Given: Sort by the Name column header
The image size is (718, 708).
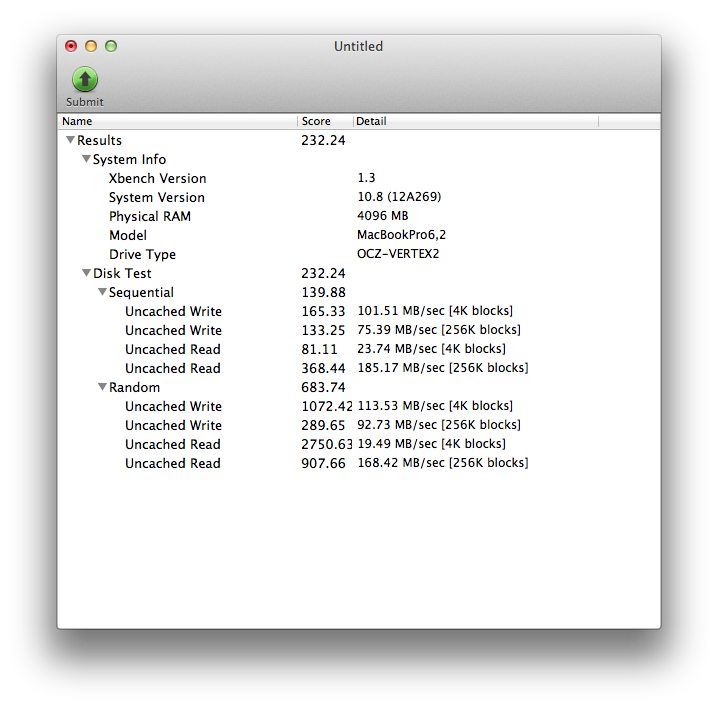Looking at the screenshot, I should point(178,121).
